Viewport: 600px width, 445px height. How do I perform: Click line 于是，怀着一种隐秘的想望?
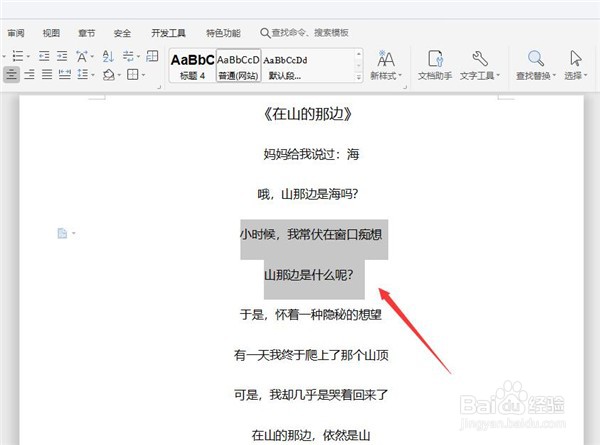[x=311, y=315]
